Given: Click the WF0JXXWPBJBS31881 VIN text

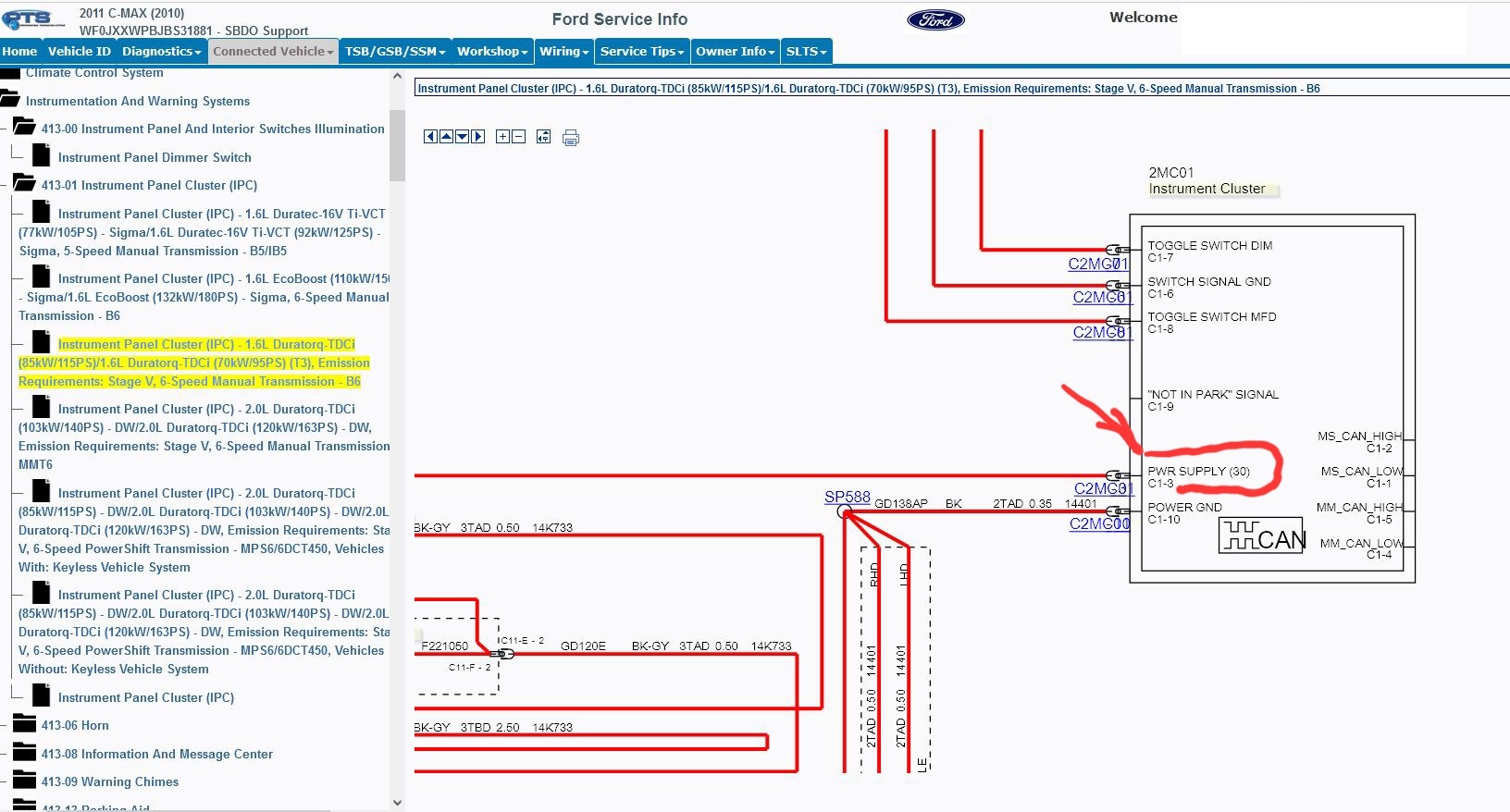Looking at the screenshot, I should [145, 31].
